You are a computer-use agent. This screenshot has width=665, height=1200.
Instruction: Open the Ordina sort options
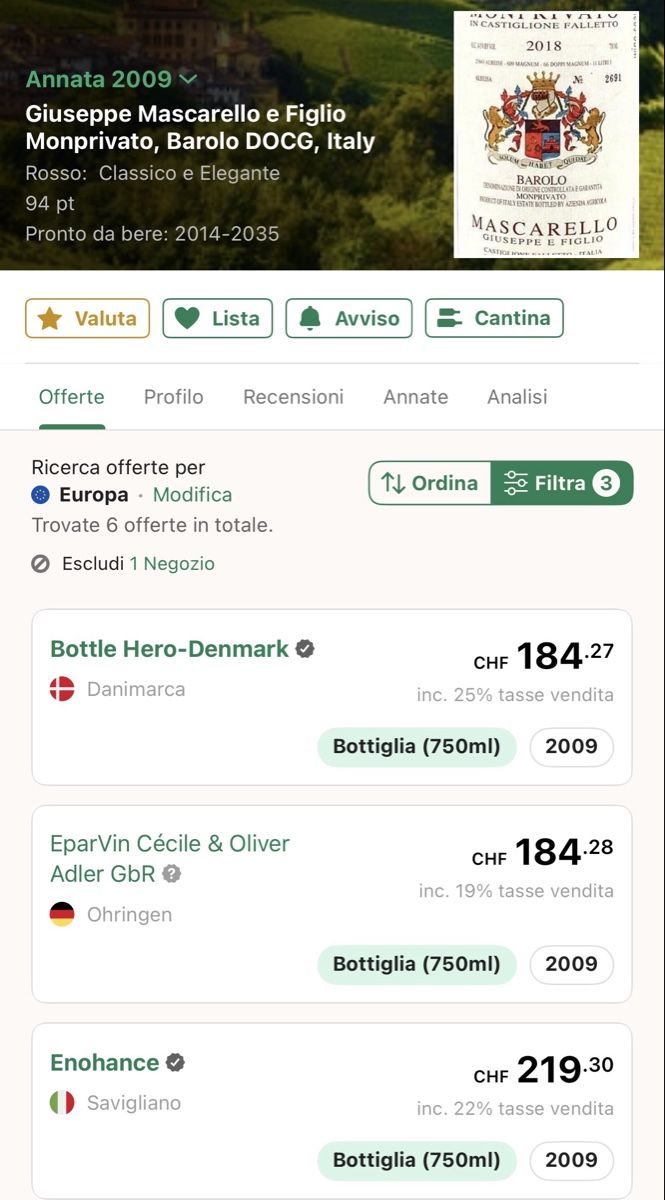coord(430,483)
